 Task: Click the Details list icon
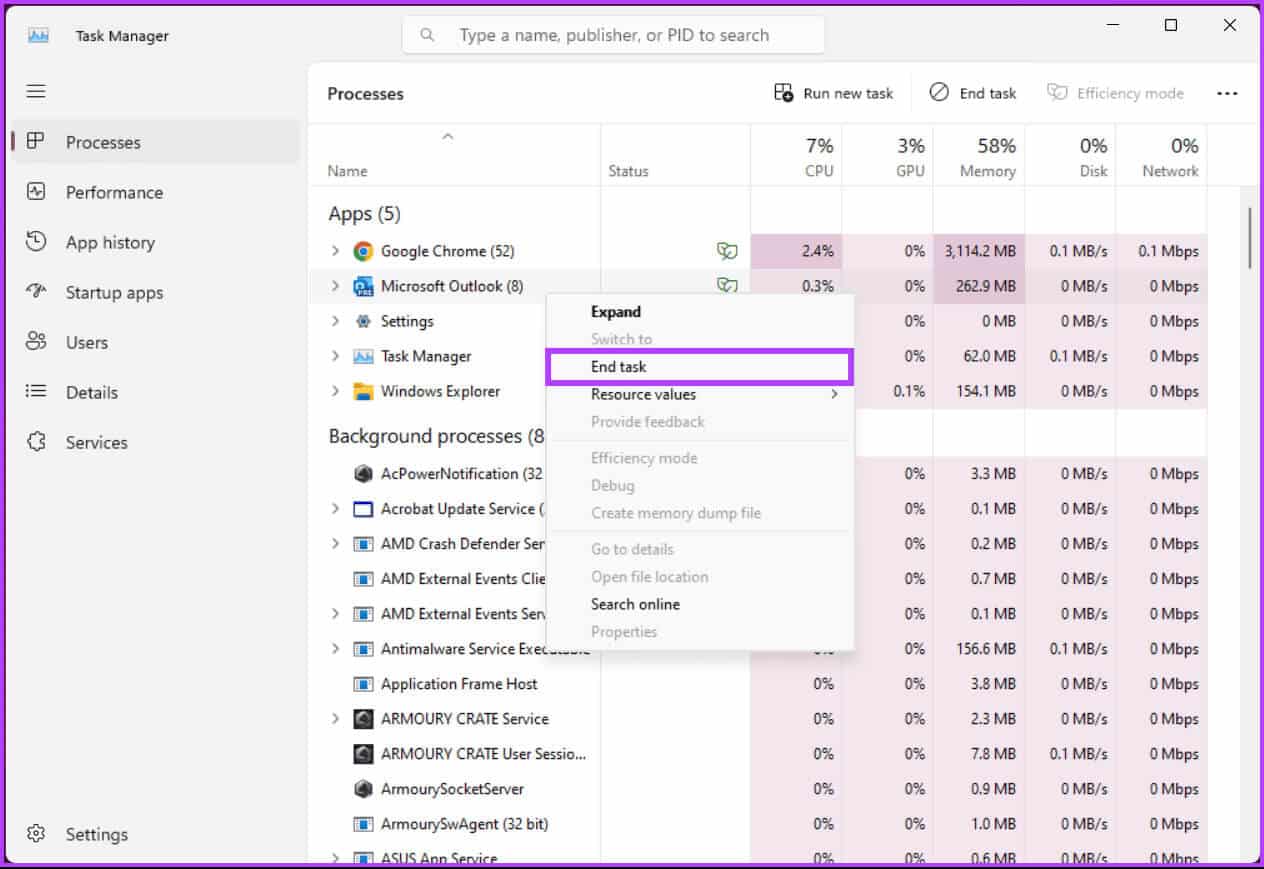[x=36, y=391]
